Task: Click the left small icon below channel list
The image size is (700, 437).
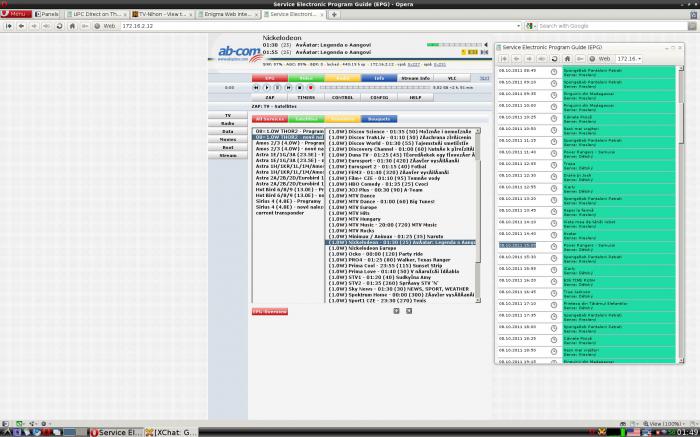Action: tap(396, 311)
